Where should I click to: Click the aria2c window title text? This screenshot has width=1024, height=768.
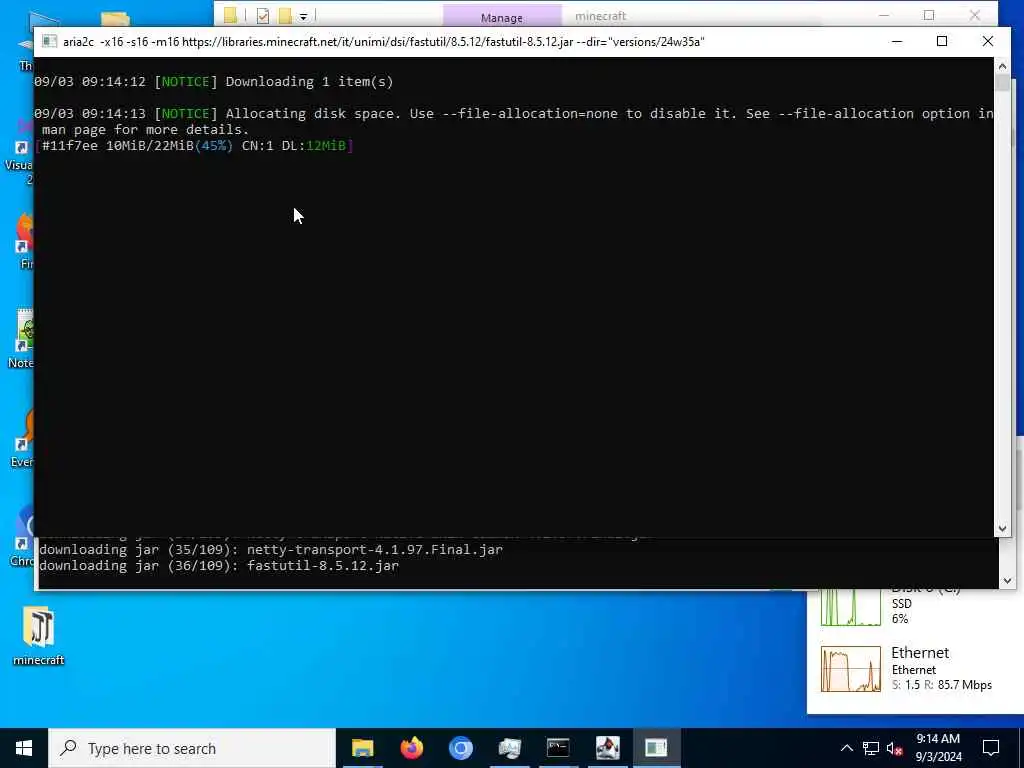(383, 42)
